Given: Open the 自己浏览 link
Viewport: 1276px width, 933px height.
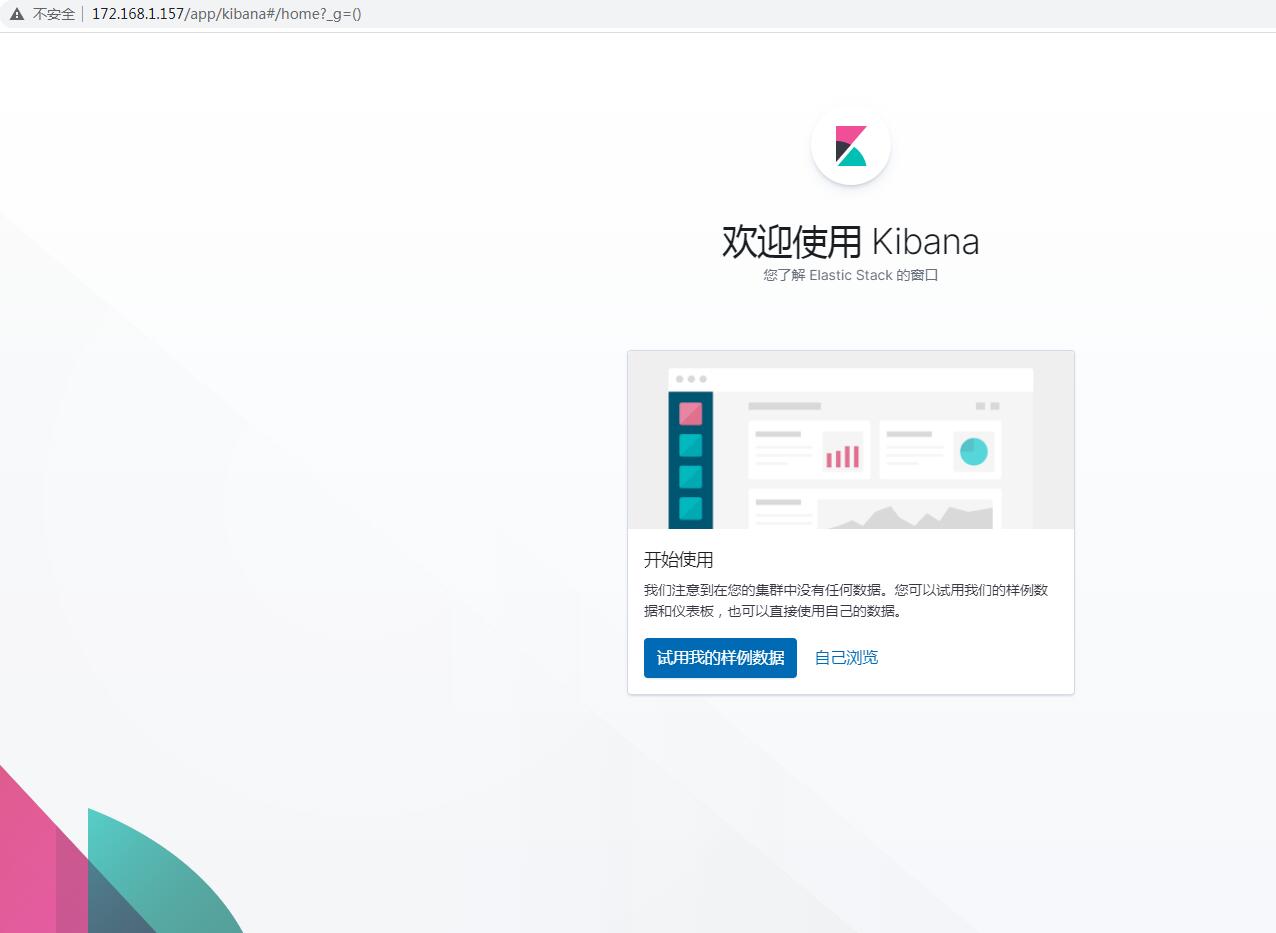Looking at the screenshot, I should coord(846,658).
